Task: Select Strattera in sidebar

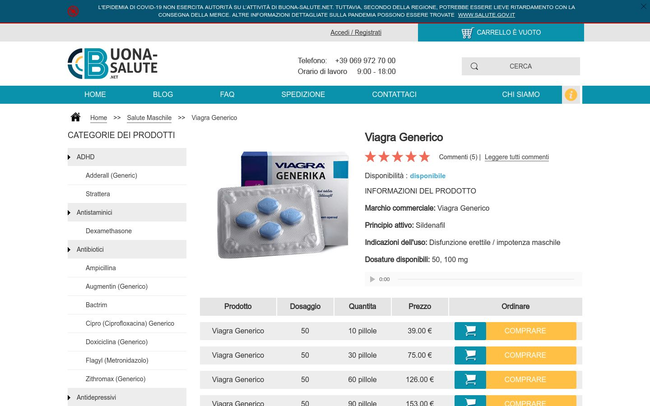Action: click(x=98, y=194)
